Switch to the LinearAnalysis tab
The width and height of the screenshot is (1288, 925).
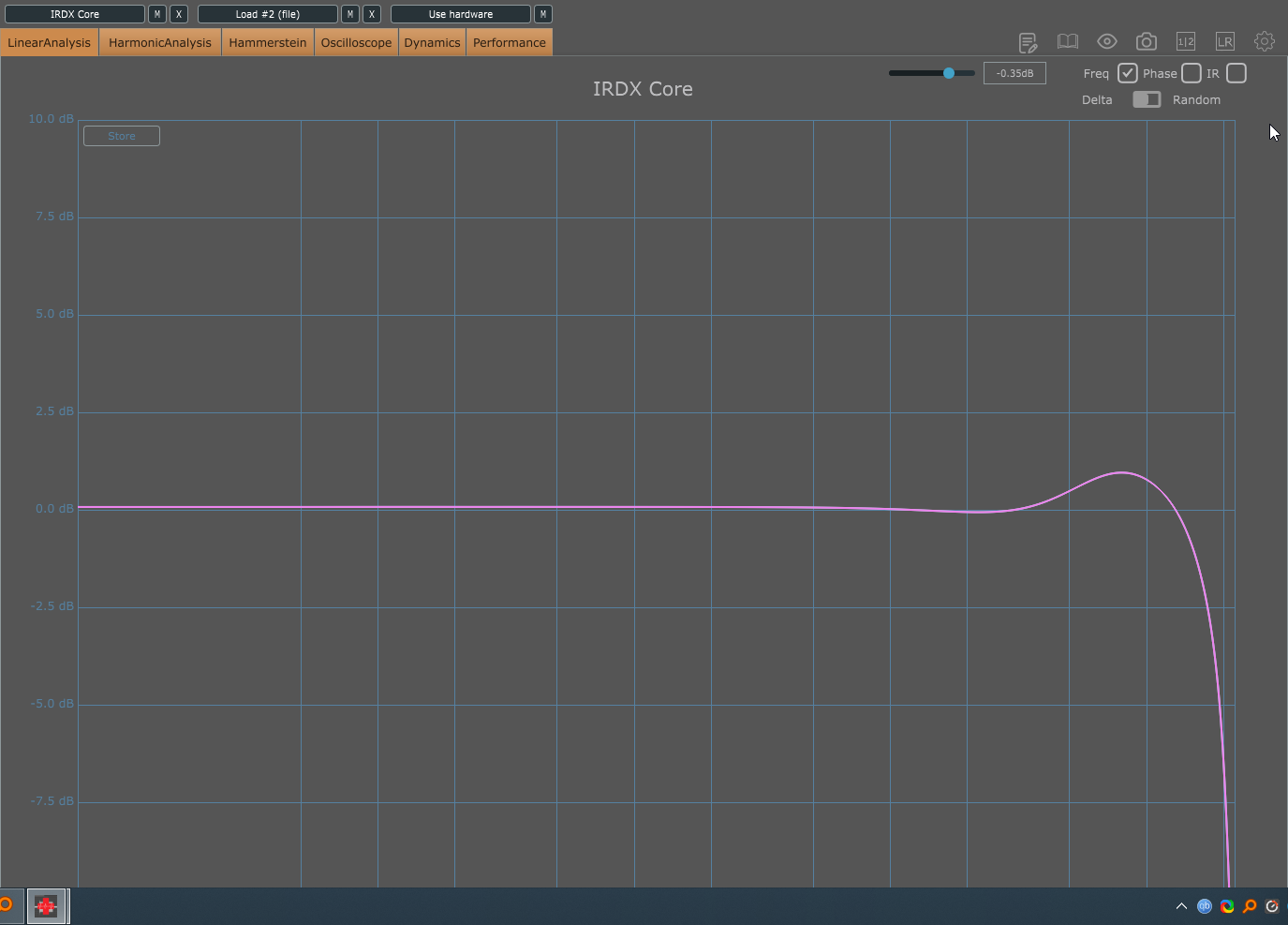pos(50,42)
